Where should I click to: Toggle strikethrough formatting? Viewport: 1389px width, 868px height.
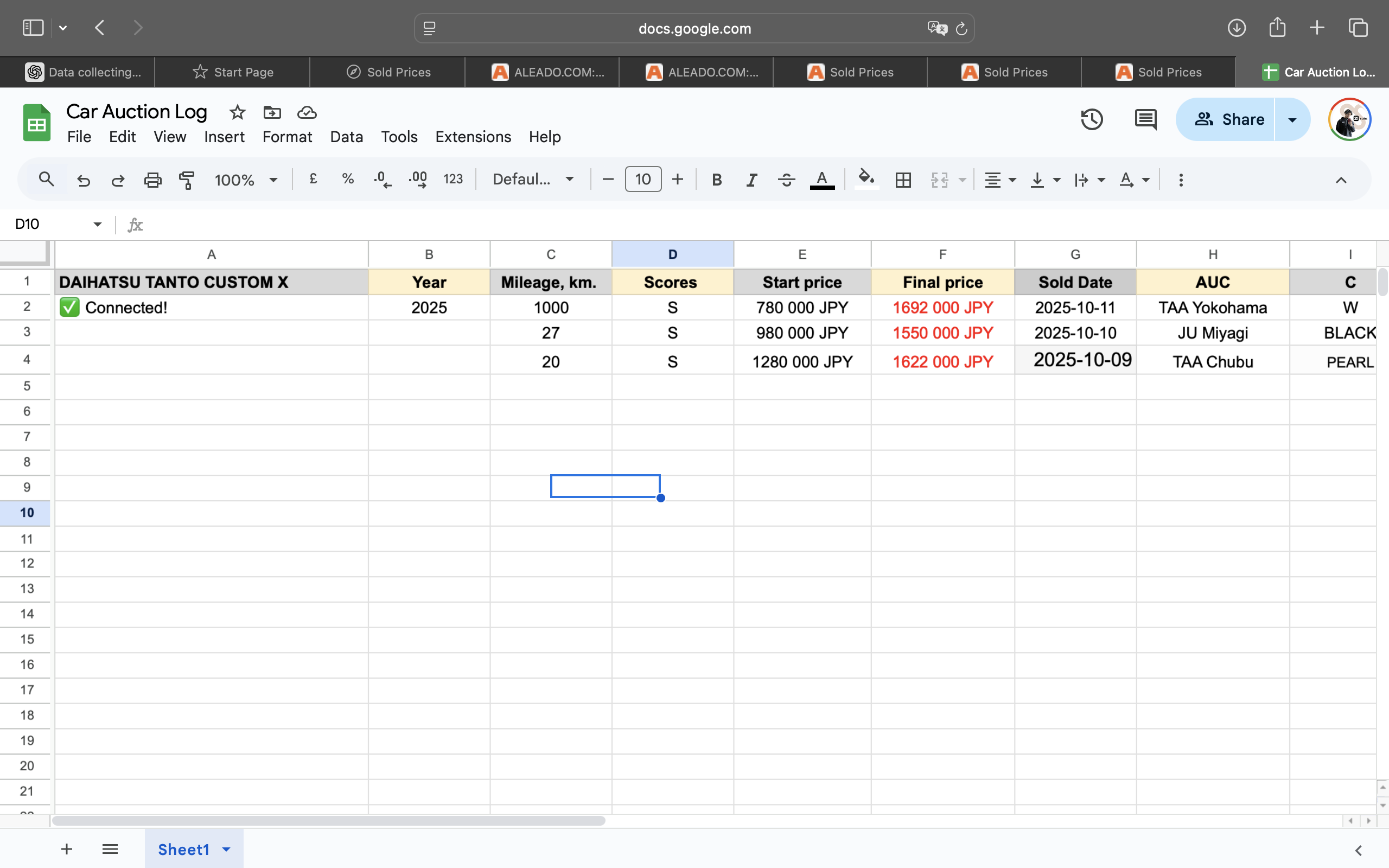[786, 180]
